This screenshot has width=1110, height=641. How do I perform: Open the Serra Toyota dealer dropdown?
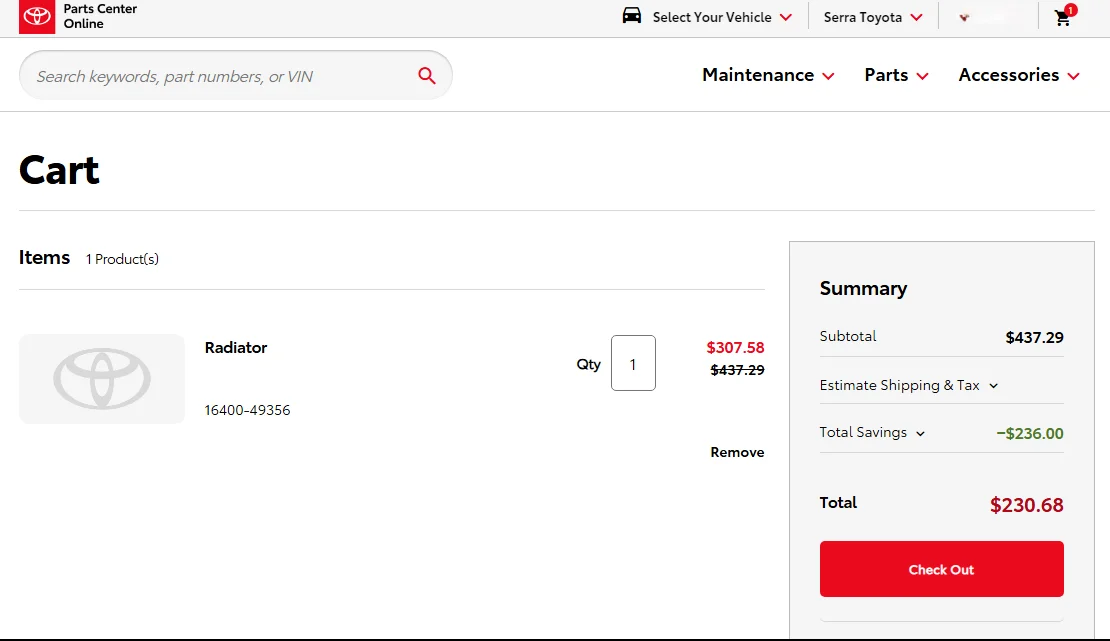click(873, 17)
